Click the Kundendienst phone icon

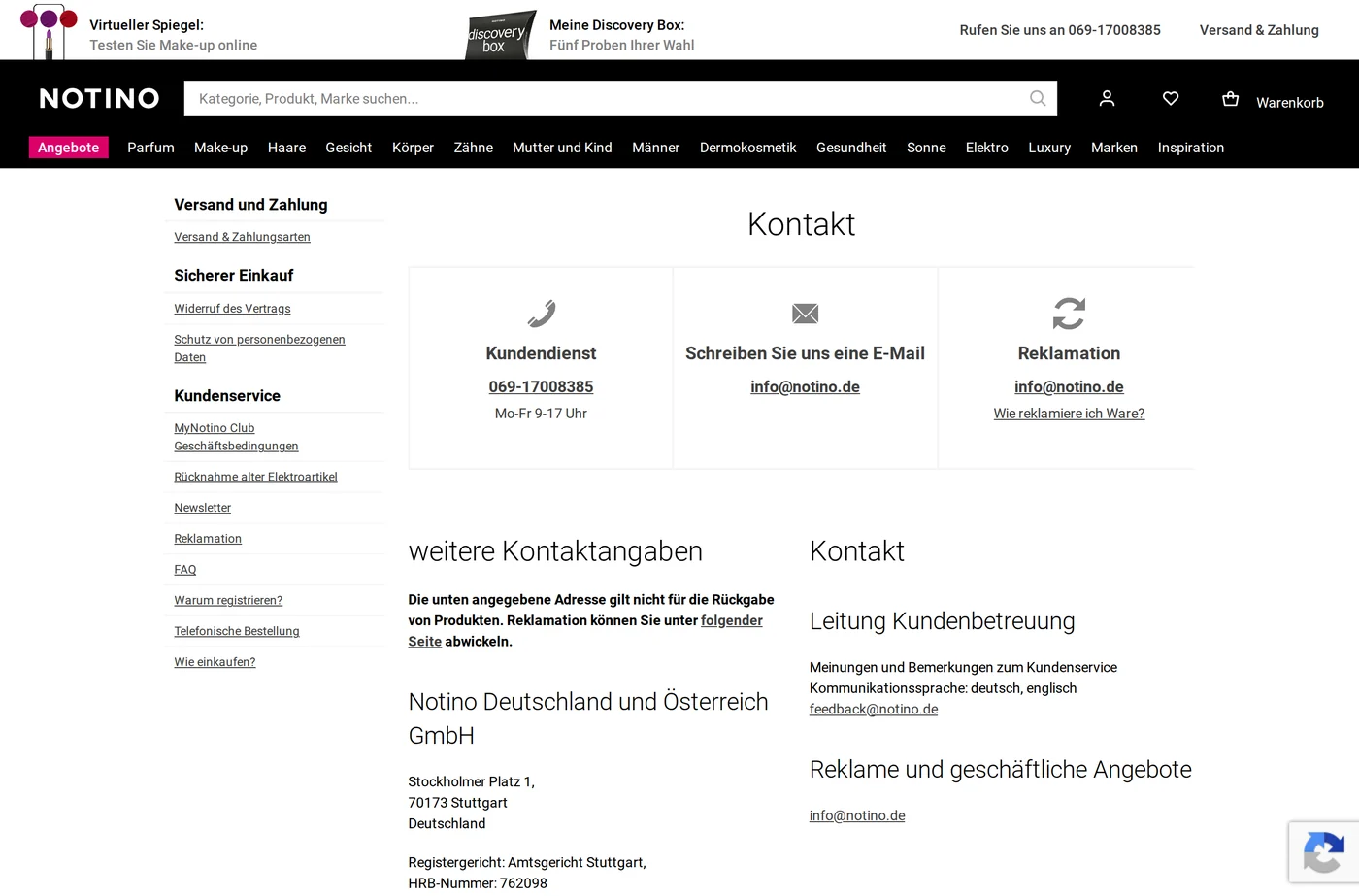pyautogui.click(x=541, y=314)
